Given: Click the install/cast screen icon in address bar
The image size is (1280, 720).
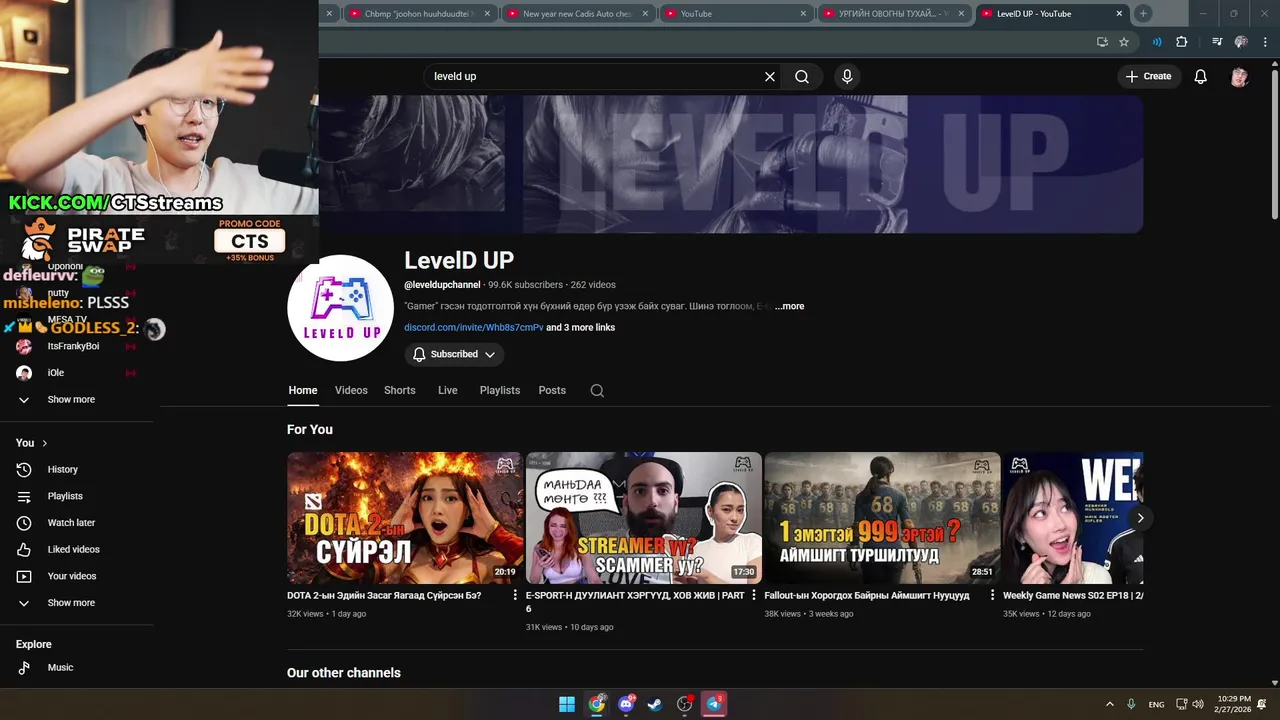Looking at the screenshot, I should (1102, 42).
